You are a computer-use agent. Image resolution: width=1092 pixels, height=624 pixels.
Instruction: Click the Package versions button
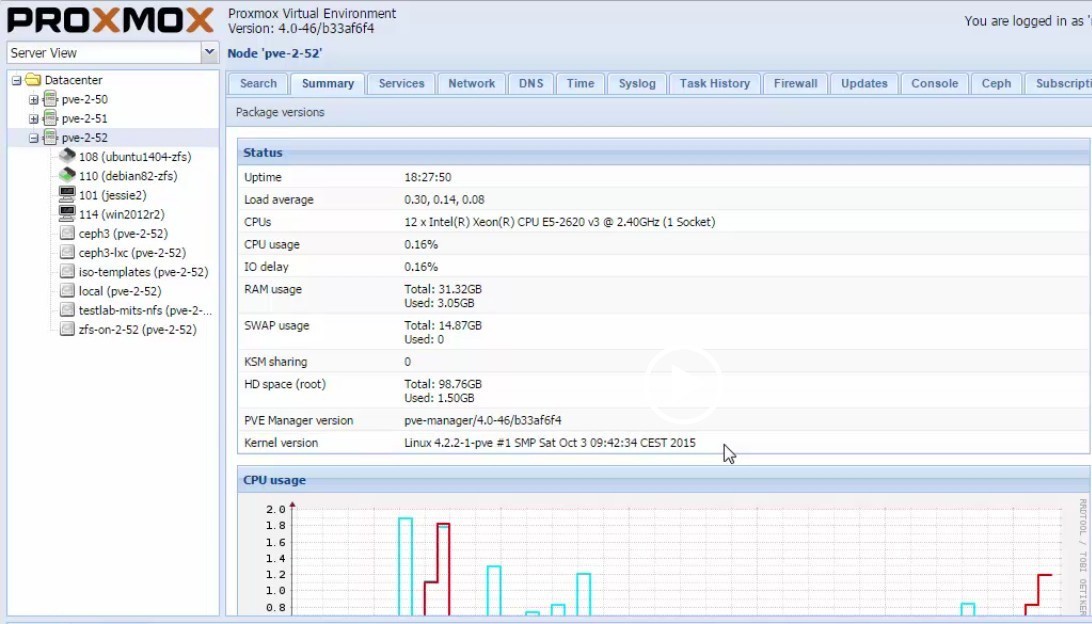[280, 112]
